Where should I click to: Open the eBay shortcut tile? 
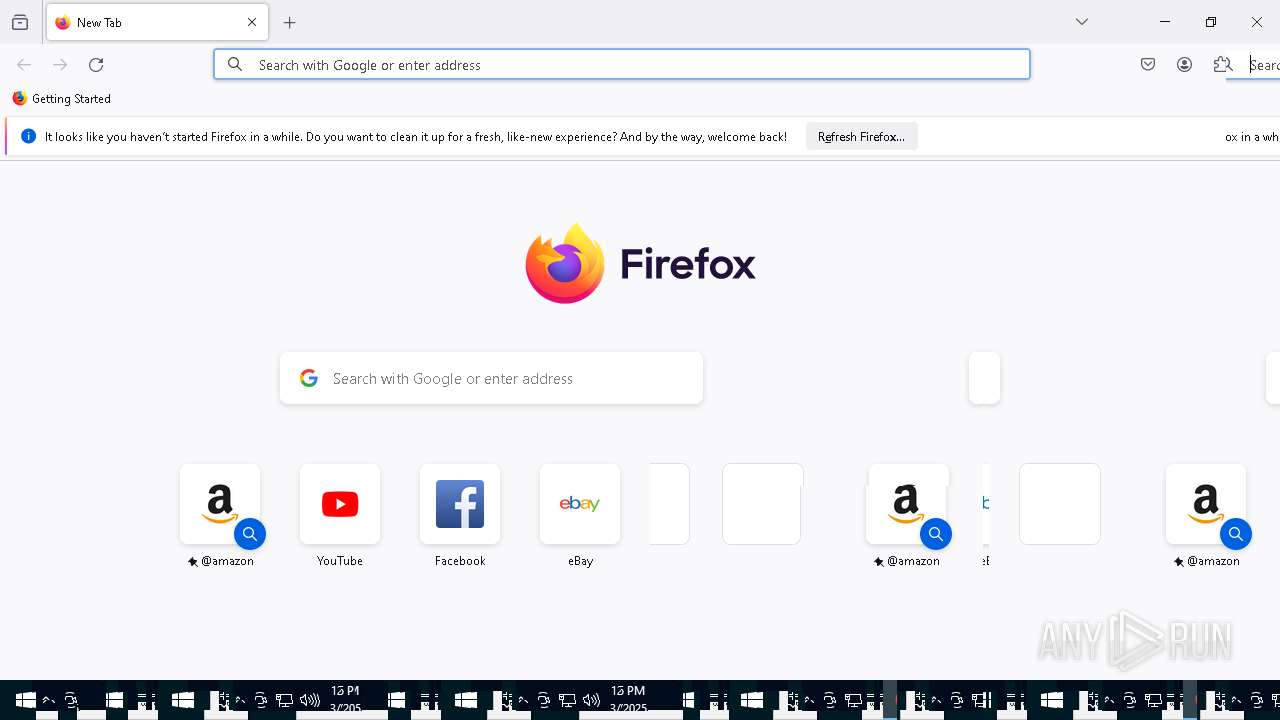pos(580,504)
